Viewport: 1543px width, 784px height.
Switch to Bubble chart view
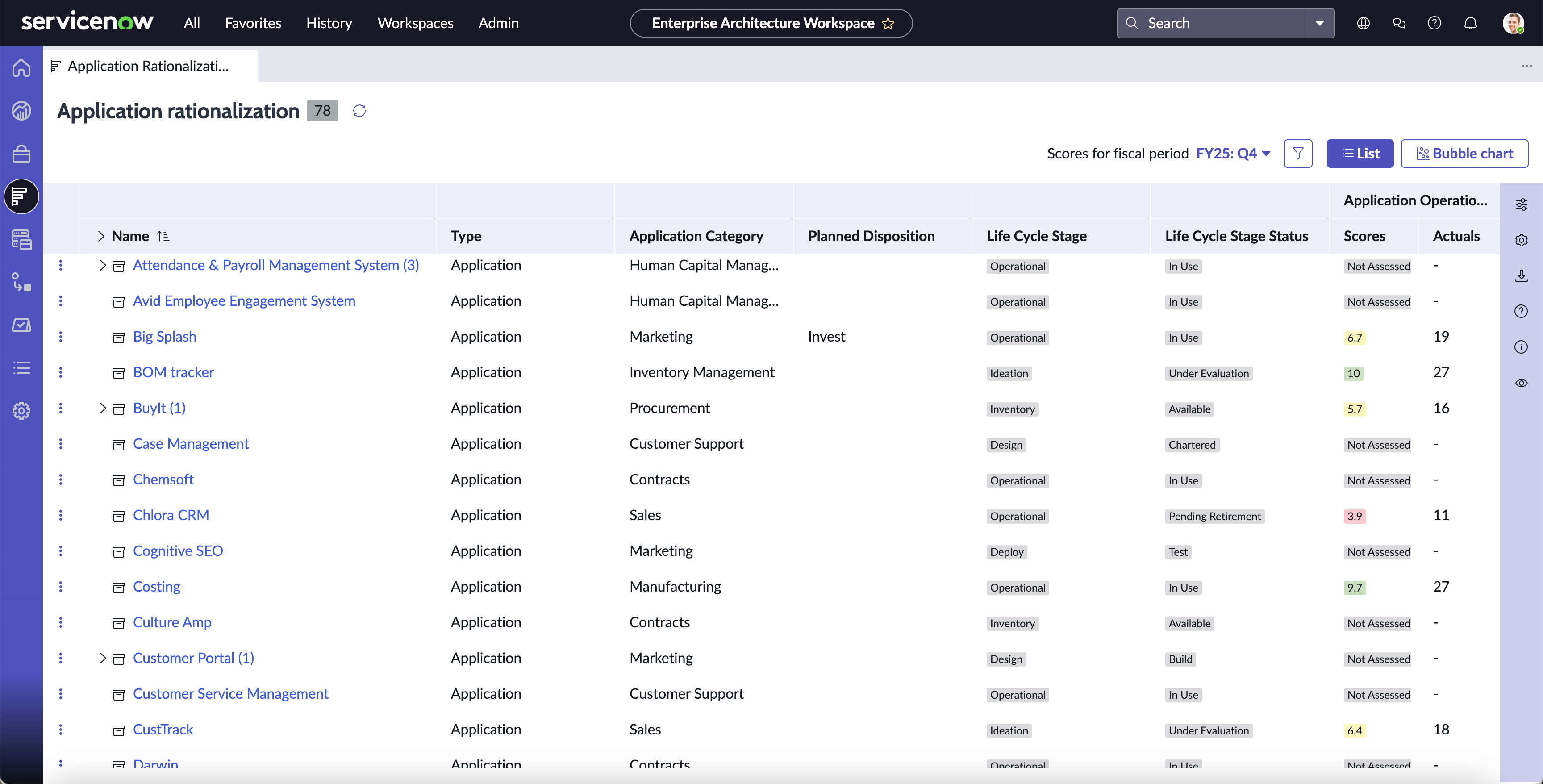pos(1464,154)
